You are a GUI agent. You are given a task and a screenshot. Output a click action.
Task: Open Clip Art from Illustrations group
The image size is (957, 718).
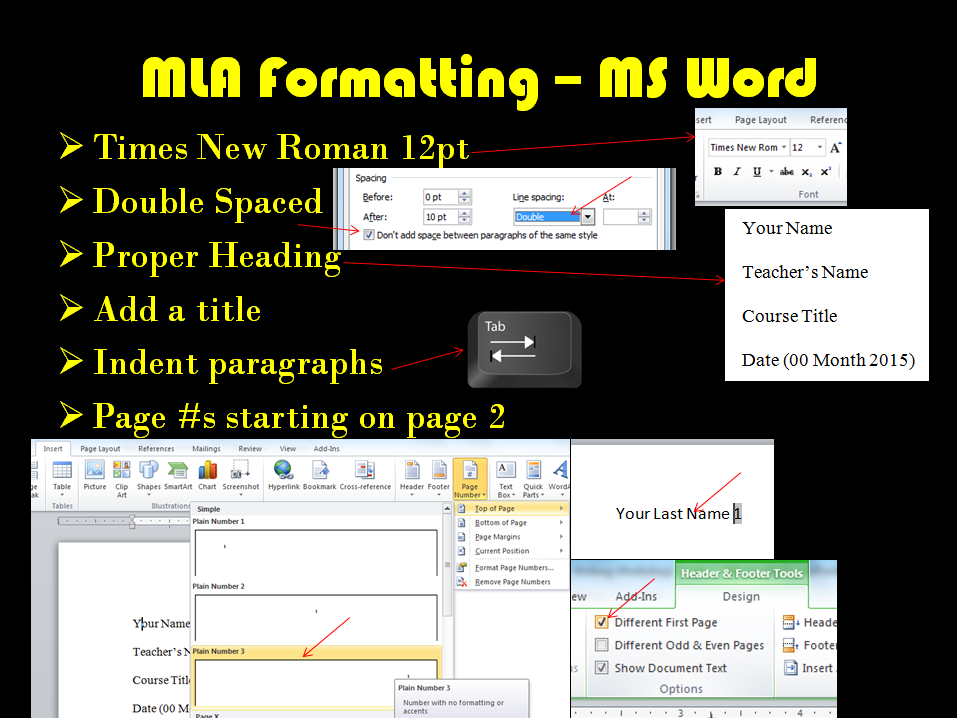(121, 479)
